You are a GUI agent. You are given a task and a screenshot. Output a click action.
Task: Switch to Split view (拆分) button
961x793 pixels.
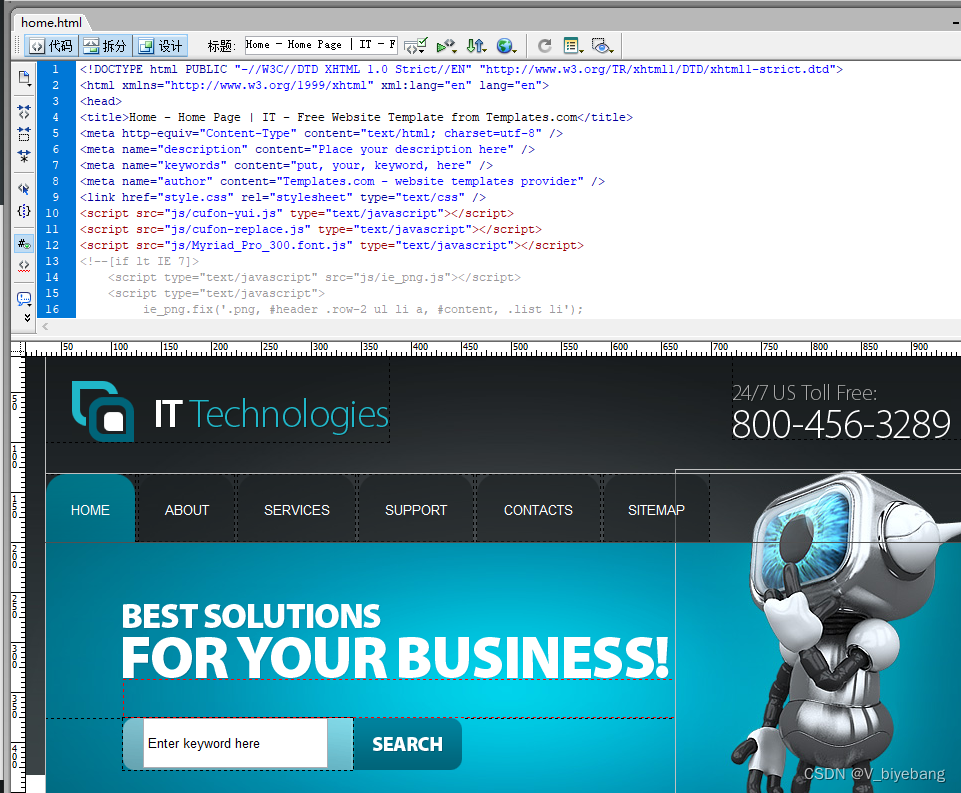click(x=105, y=46)
